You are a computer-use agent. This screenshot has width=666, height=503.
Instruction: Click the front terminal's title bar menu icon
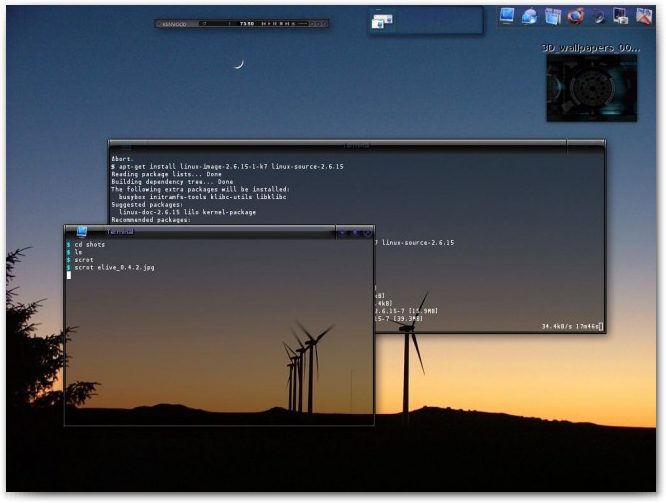coord(81,232)
